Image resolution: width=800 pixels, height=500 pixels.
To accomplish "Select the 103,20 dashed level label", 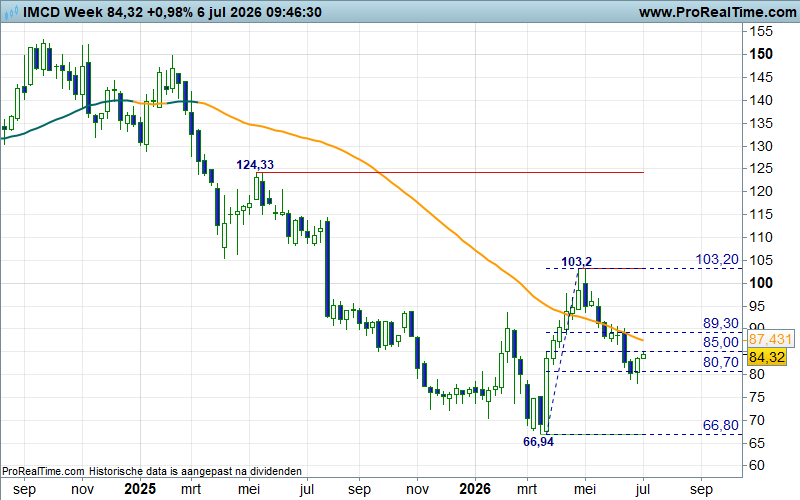I will [717, 260].
